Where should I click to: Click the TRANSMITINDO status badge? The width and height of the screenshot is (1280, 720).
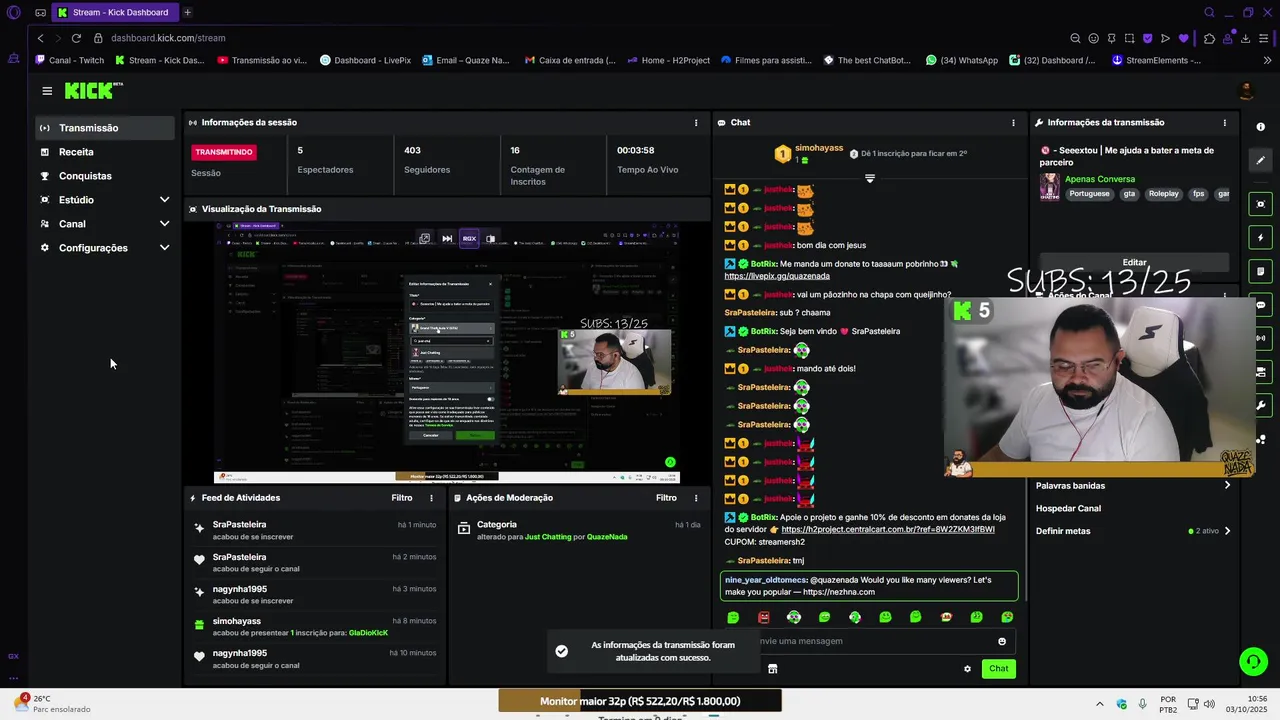tap(224, 152)
